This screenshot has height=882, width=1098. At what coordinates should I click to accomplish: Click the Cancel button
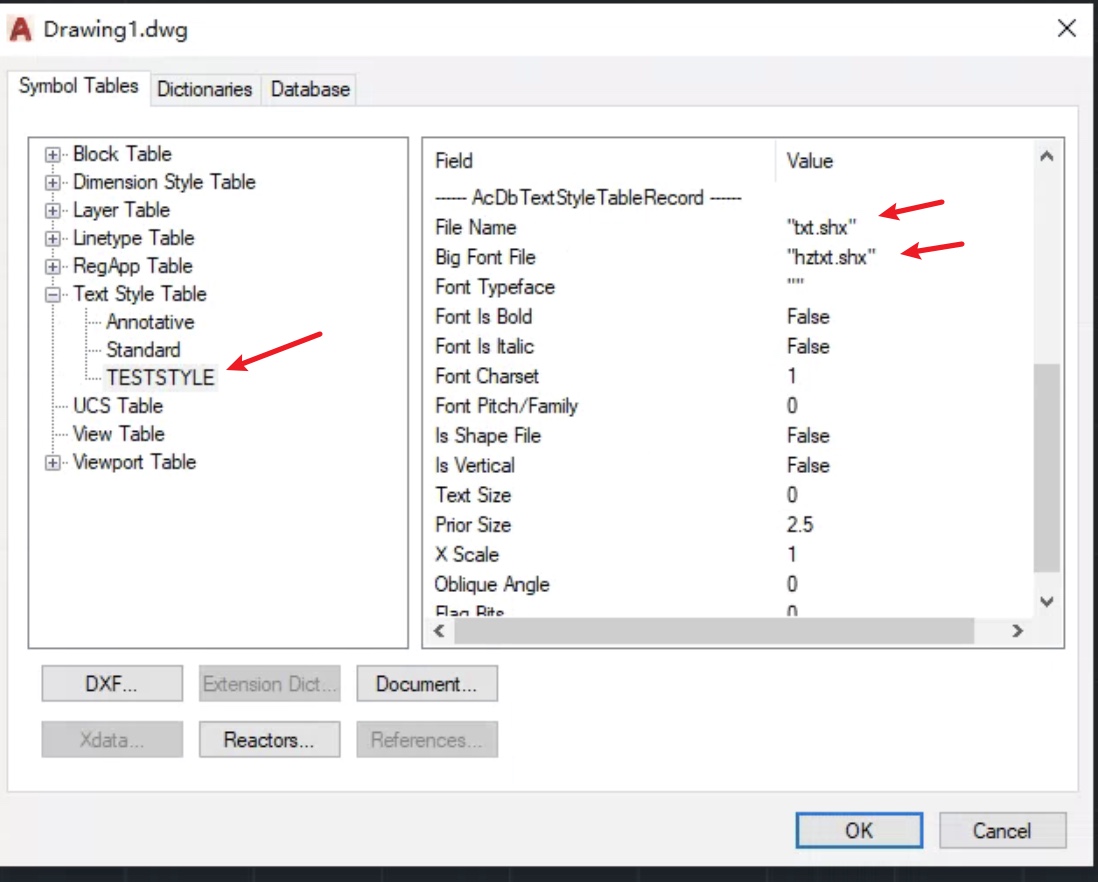click(x=1002, y=830)
